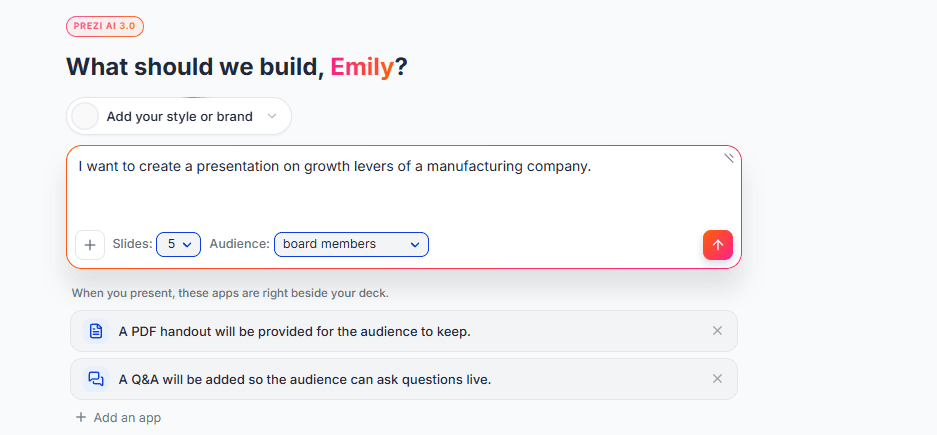
Task: Click the chevron next to slide count 5
Action: (x=186, y=244)
